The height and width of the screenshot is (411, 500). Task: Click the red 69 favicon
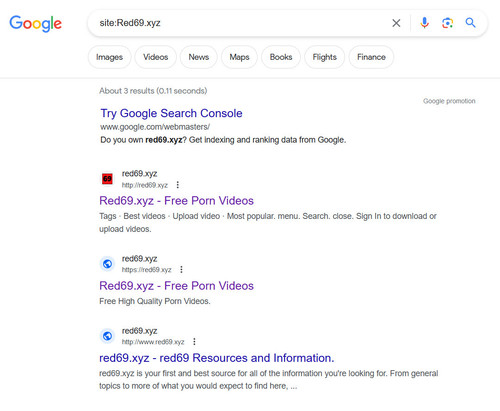click(x=107, y=179)
